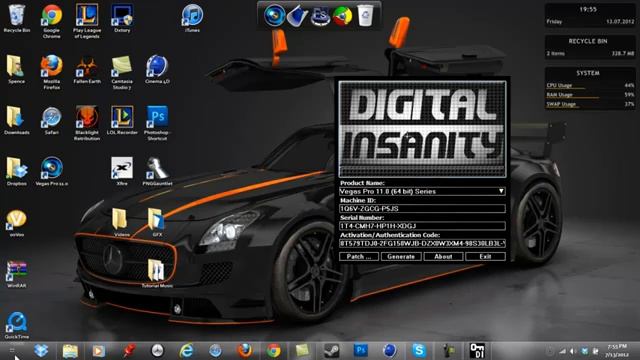Image resolution: width=640 pixels, height=360 pixels.
Task: Open the Vegas Pro 11.0 desktop icon
Action: coord(52,171)
